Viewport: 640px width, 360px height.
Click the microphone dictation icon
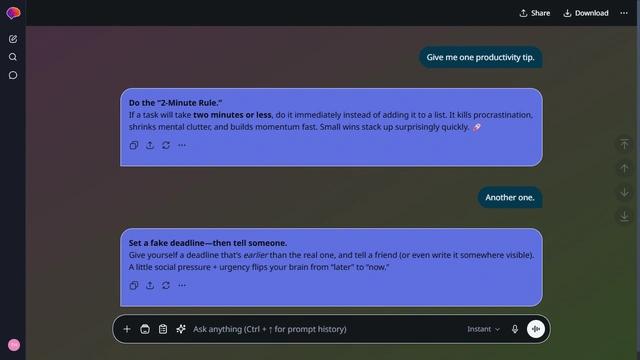coord(515,329)
